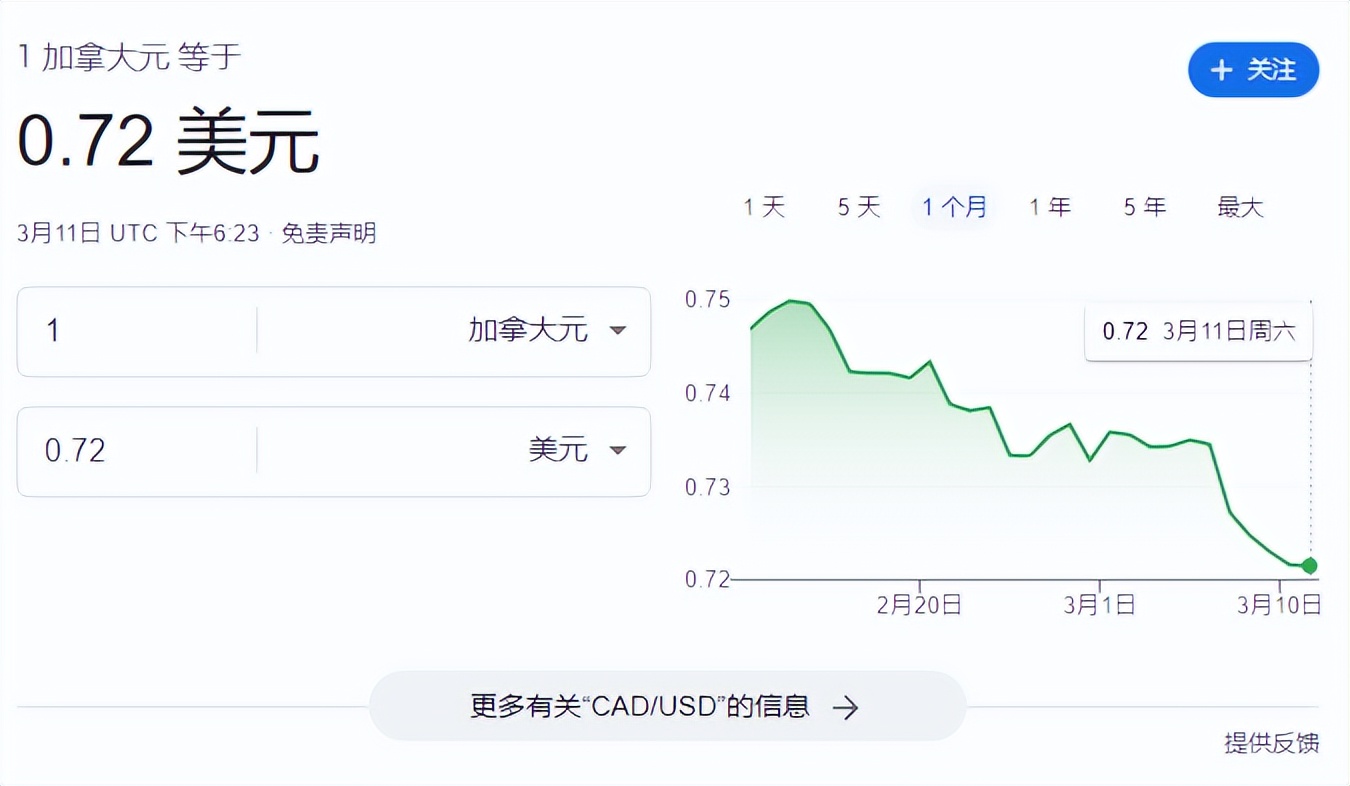Click the exchange rate tooltip on the chart
Image resolution: width=1350 pixels, height=786 pixels.
[1197, 331]
